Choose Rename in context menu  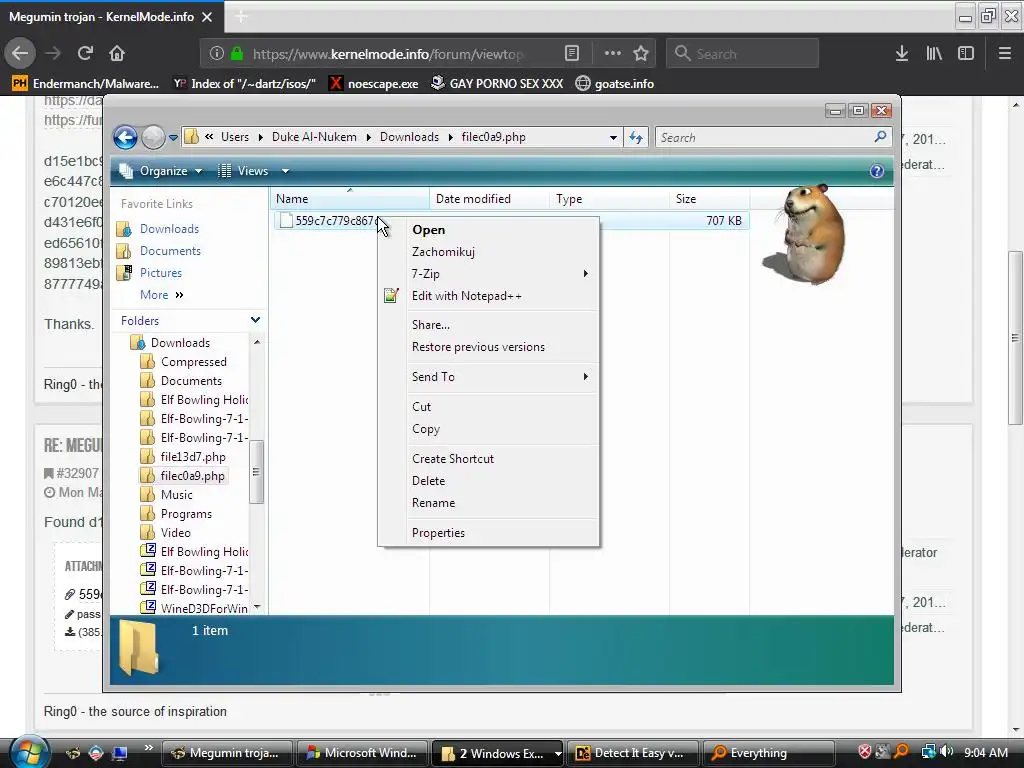(x=488, y=503)
